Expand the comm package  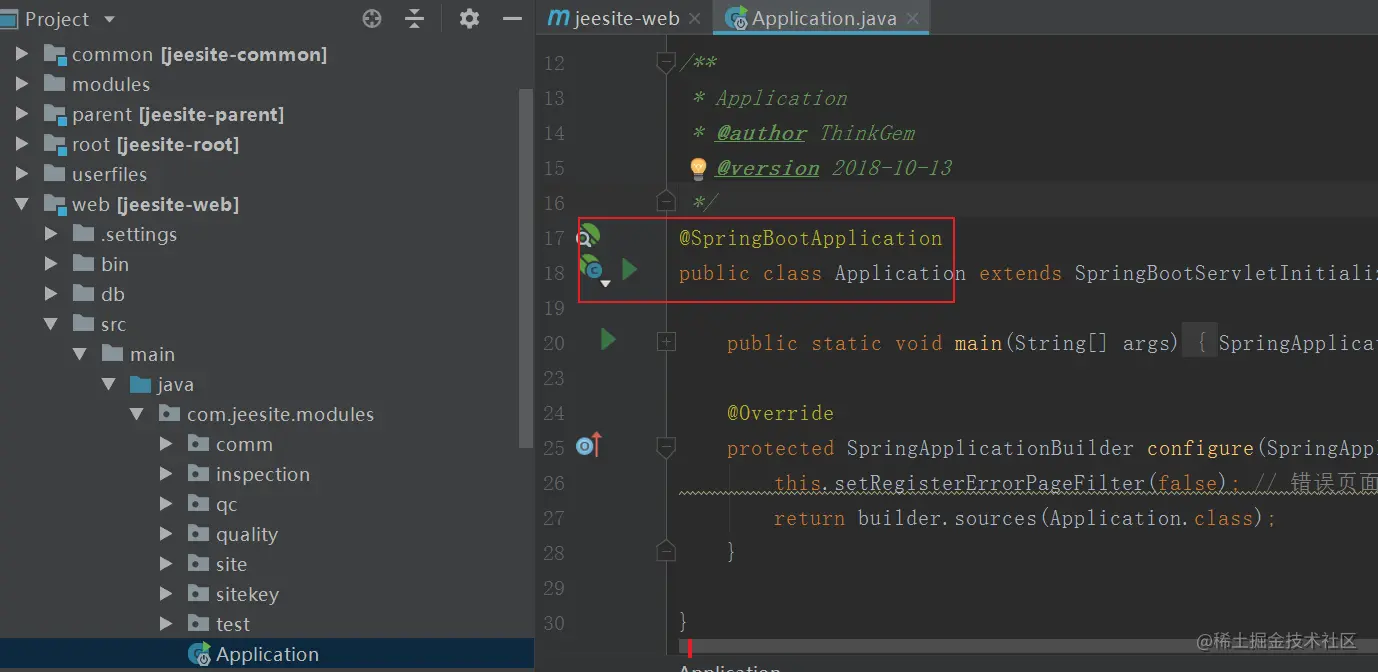tap(166, 444)
